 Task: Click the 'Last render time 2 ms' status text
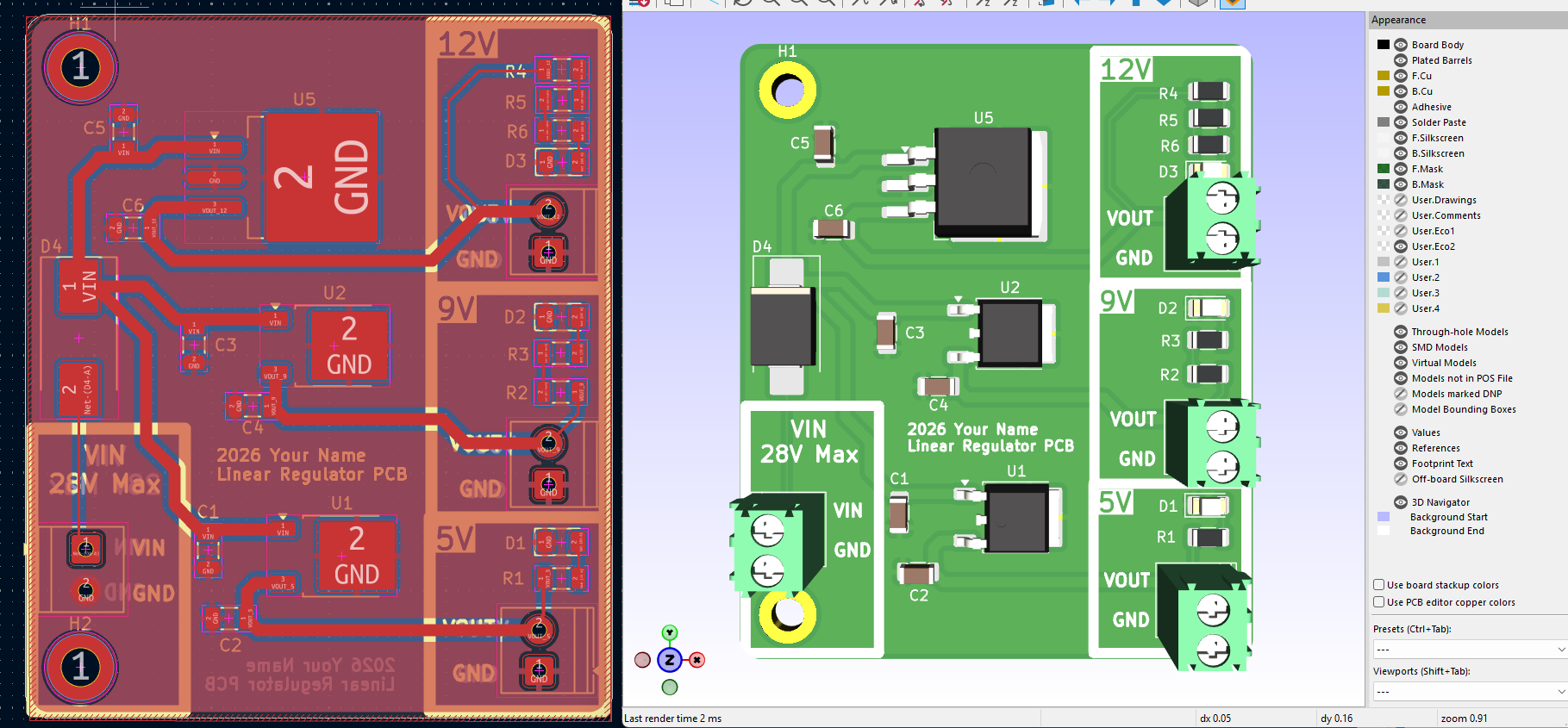tap(673, 719)
